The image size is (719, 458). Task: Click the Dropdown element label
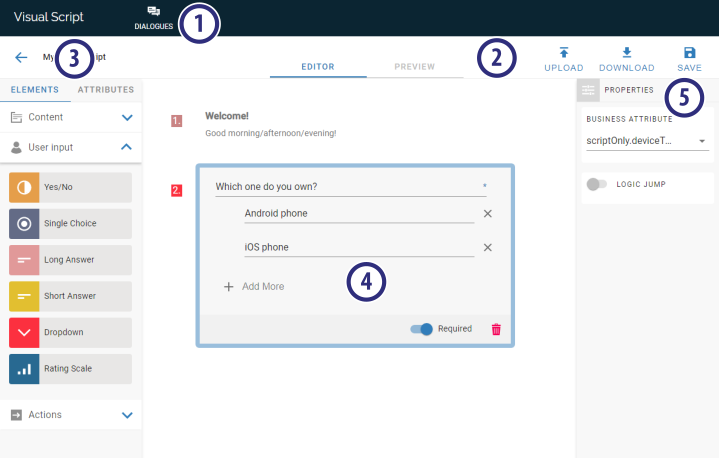point(64,332)
